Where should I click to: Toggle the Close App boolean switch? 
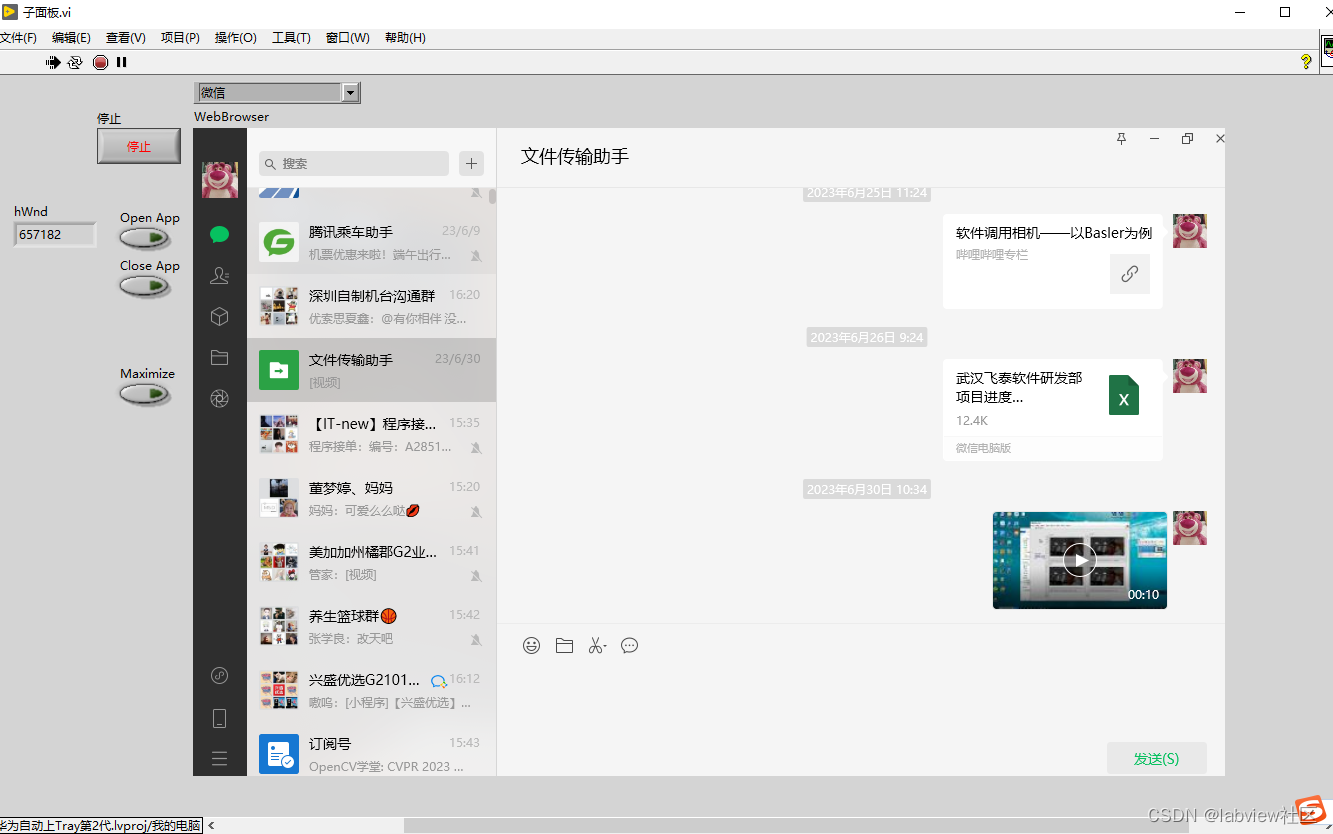coord(144,286)
